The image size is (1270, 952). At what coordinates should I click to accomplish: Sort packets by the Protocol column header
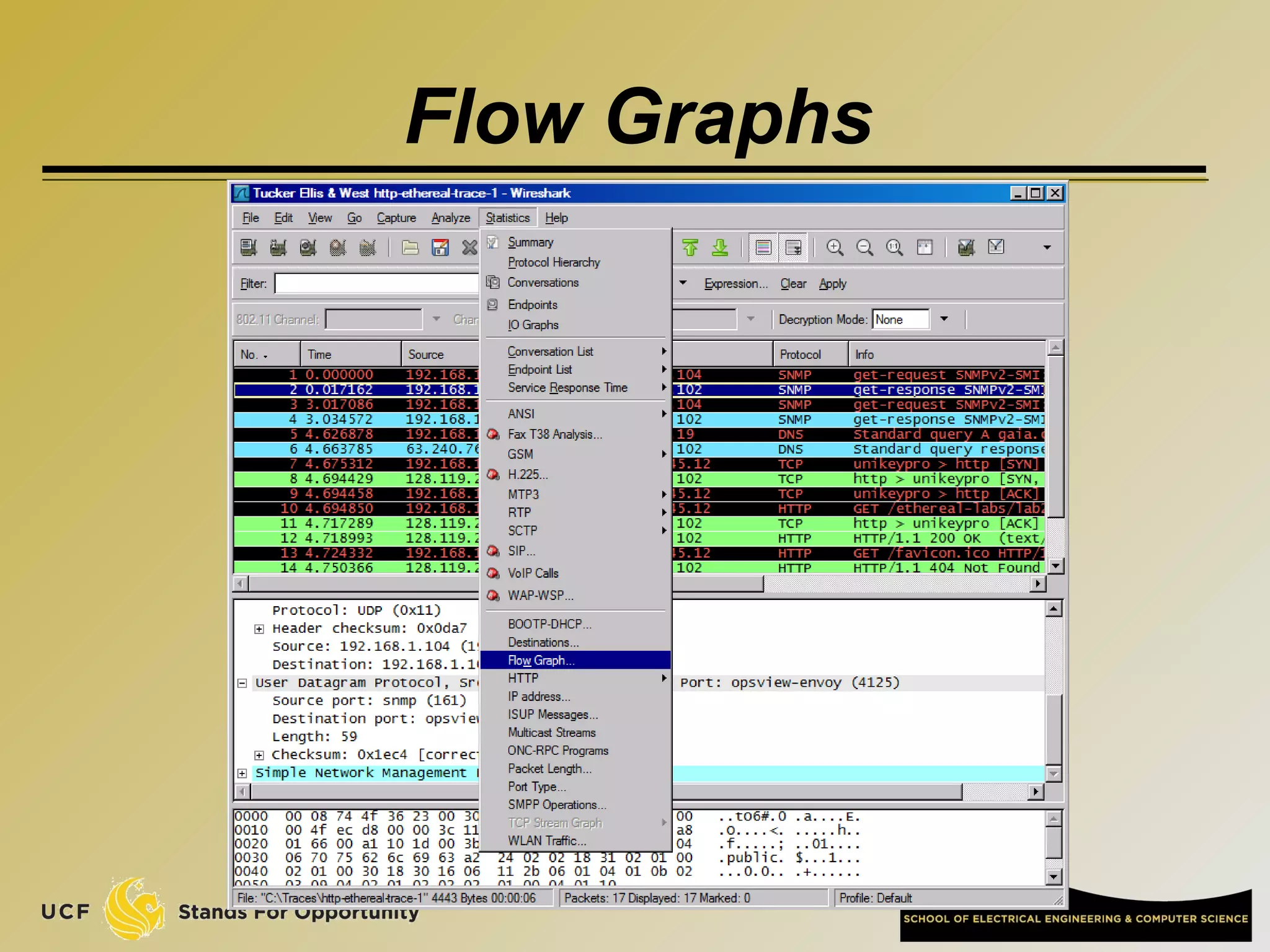pyautogui.click(x=810, y=355)
